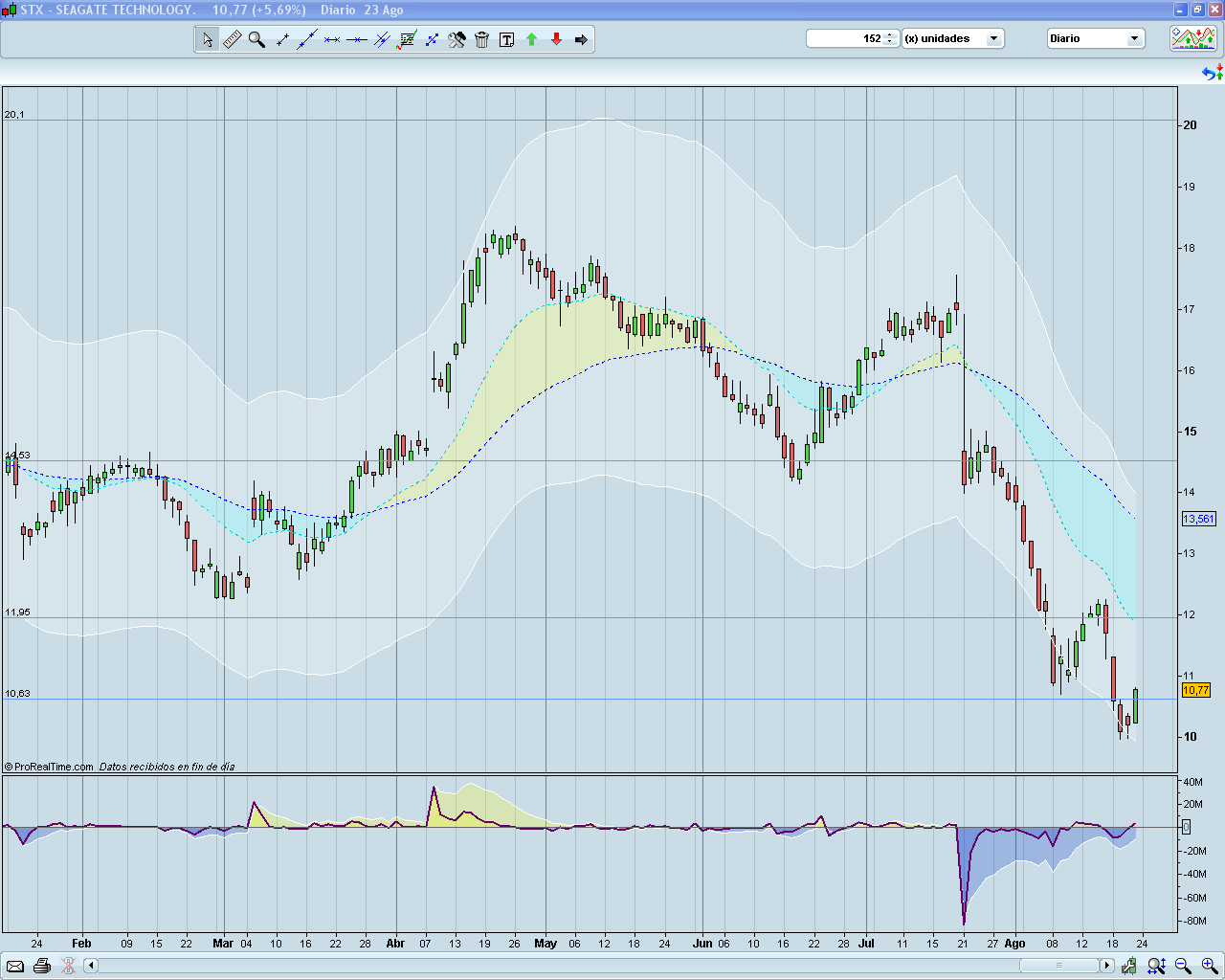Open the '(x) unidades' dropdown
Screen dimensions: 1225x980
993,38
